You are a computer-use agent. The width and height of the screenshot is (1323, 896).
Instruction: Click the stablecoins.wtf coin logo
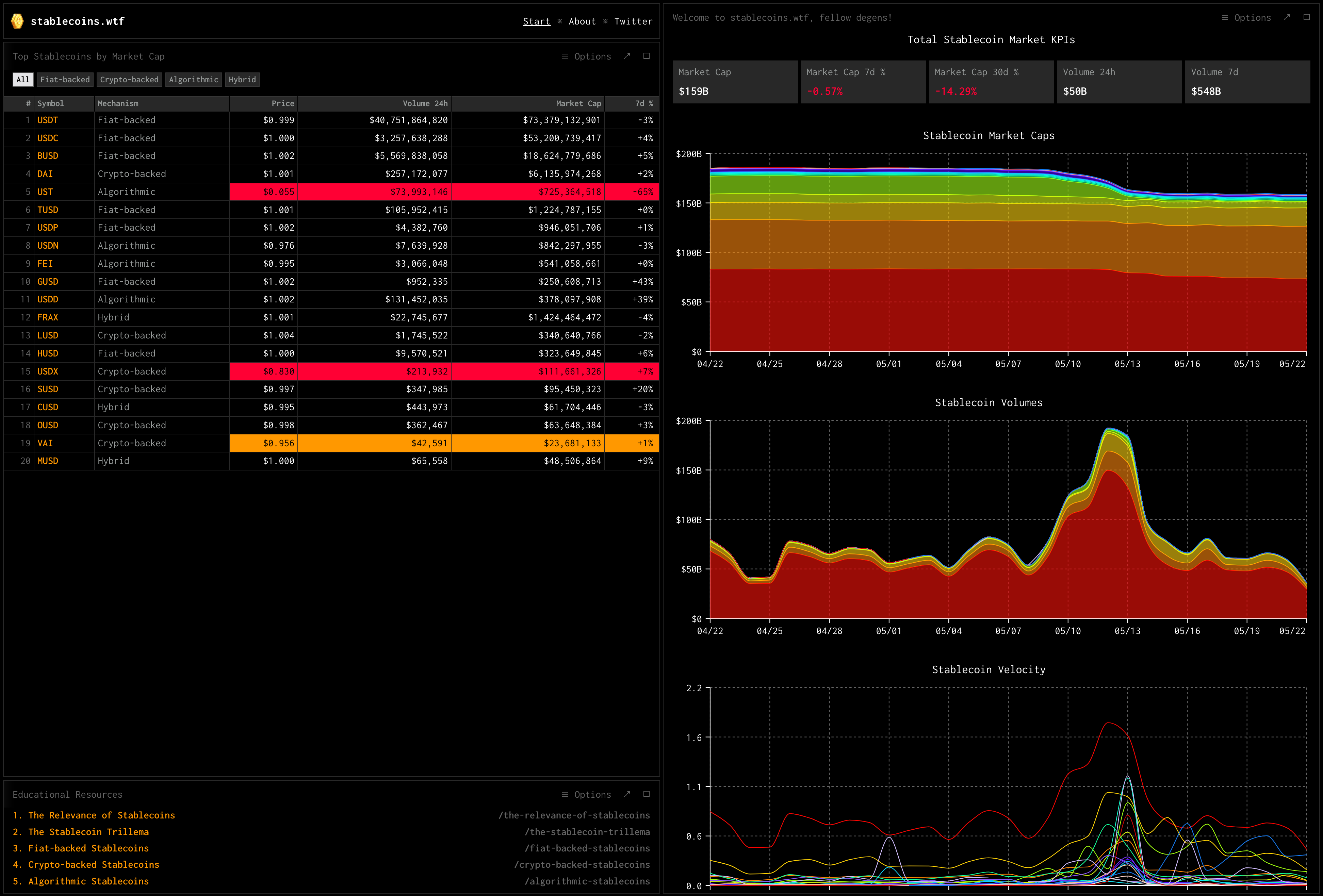click(x=17, y=21)
